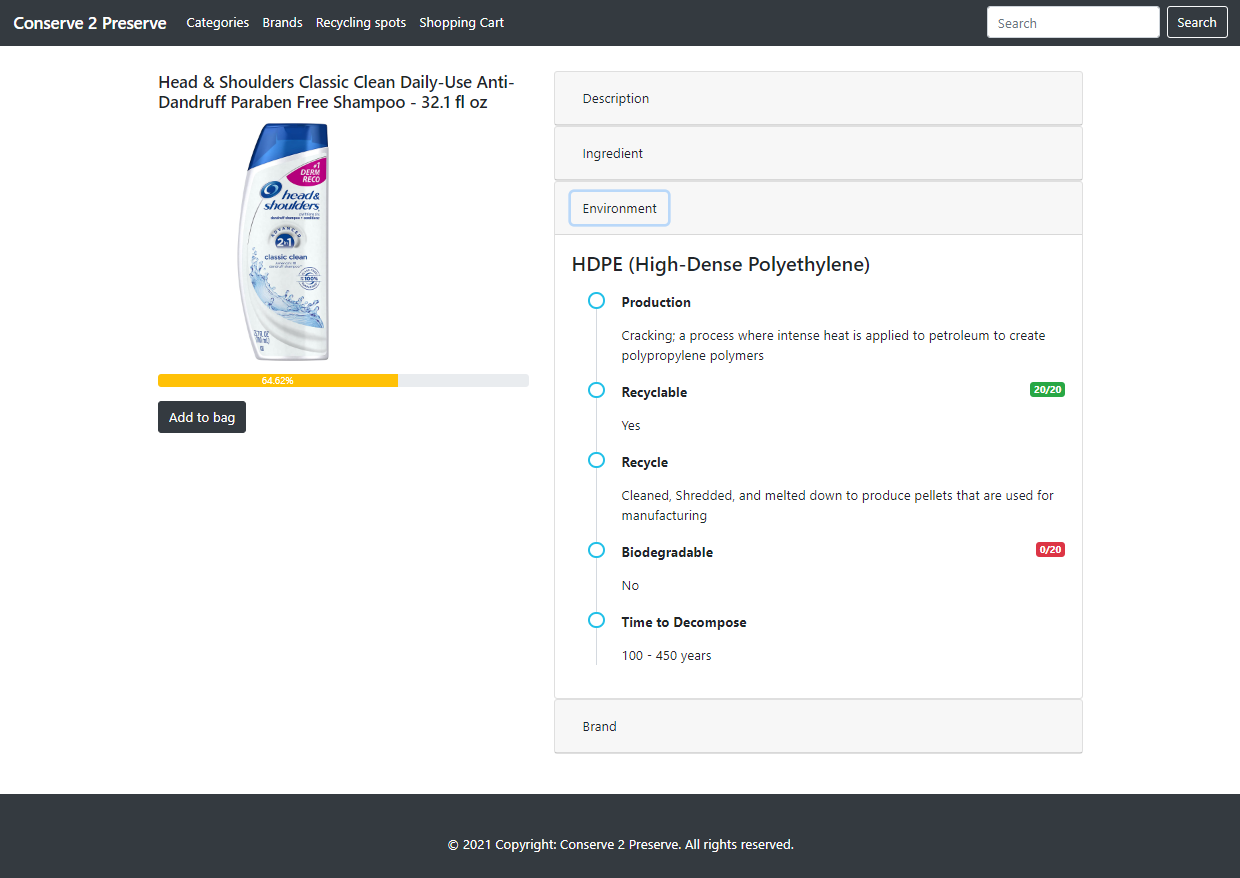Open the Recycling spots page
The image size is (1240, 878).
tap(361, 22)
